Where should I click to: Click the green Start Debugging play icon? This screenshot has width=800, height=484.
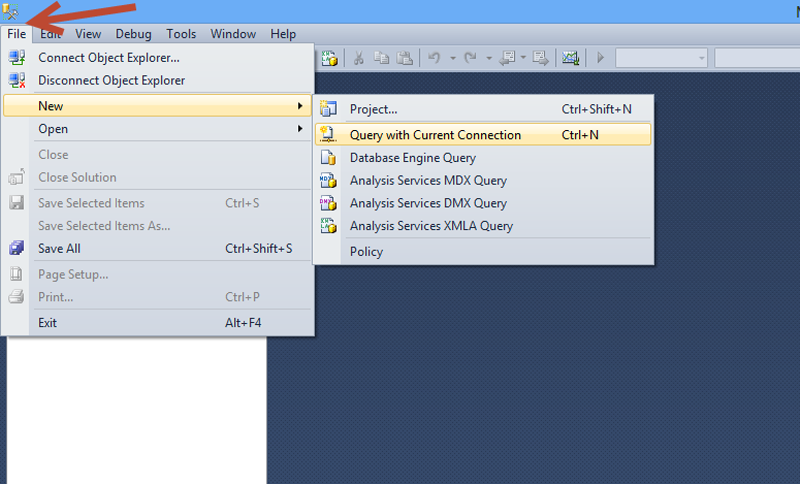click(x=601, y=58)
